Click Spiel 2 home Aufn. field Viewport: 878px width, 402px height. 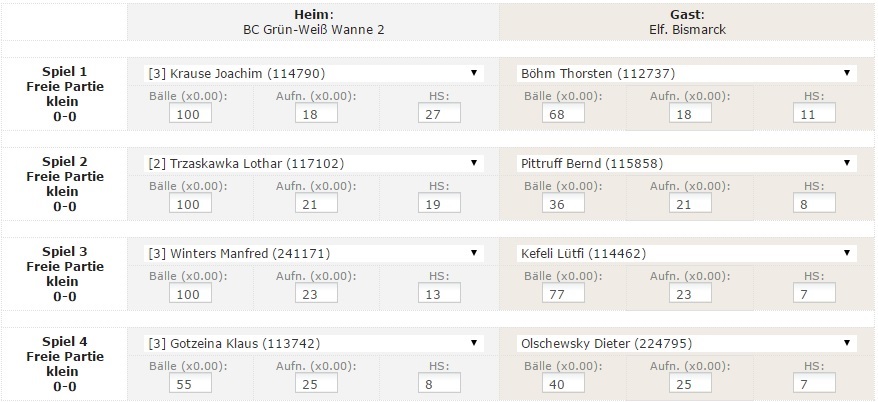[316, 203]
